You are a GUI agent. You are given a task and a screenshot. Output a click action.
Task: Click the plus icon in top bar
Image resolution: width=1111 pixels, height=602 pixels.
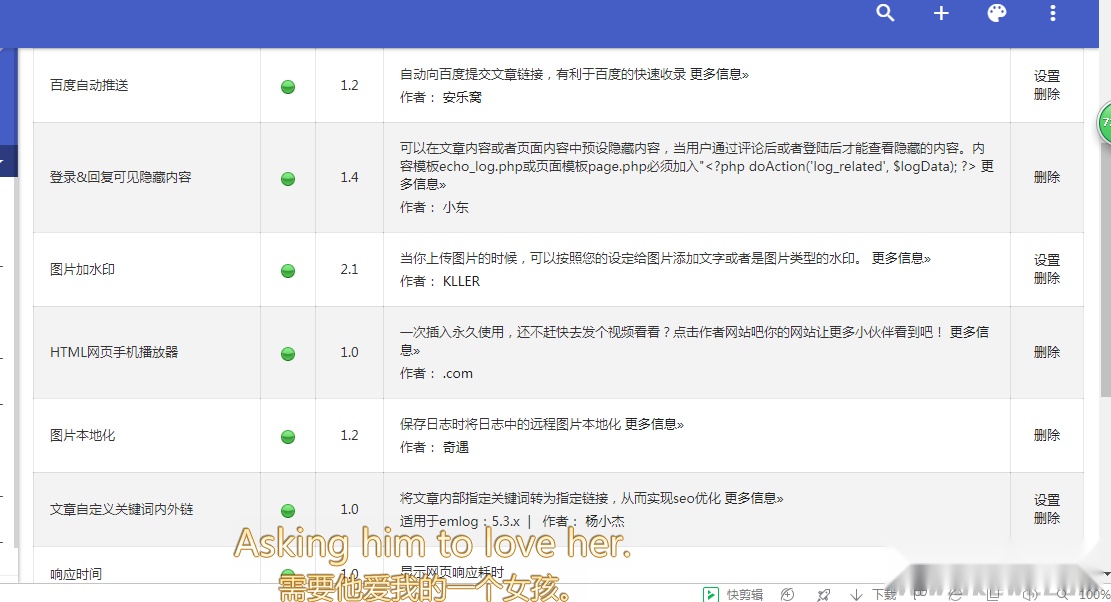(x=941, y=13)
